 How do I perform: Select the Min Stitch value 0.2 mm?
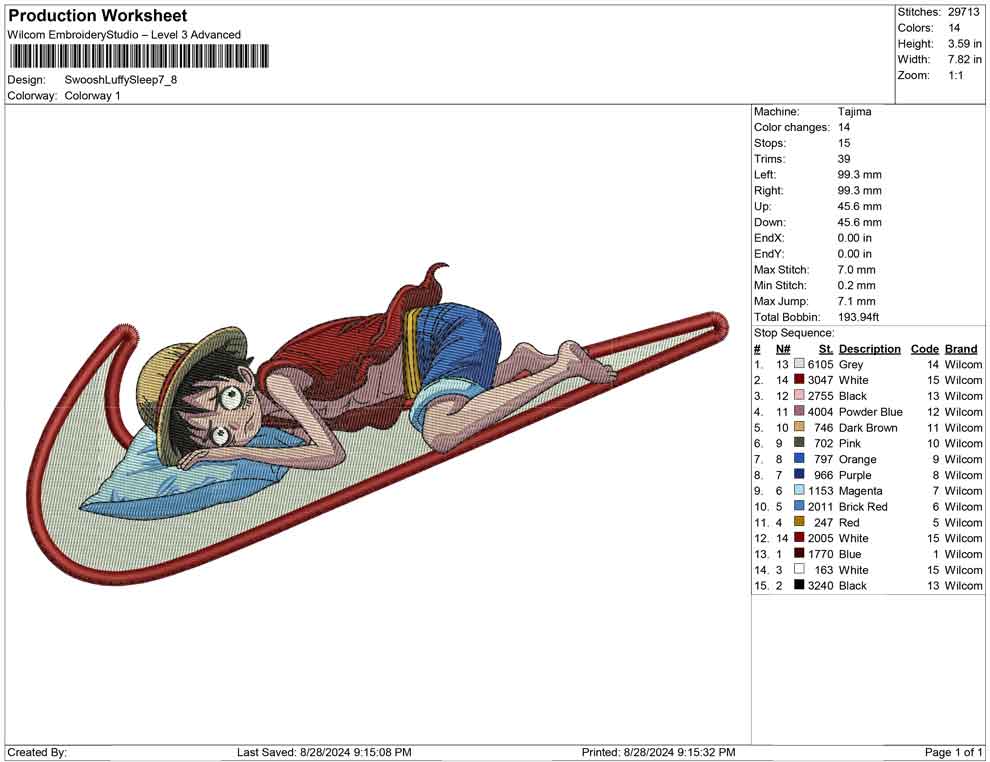pyautogui.click(x=856, y=285)
